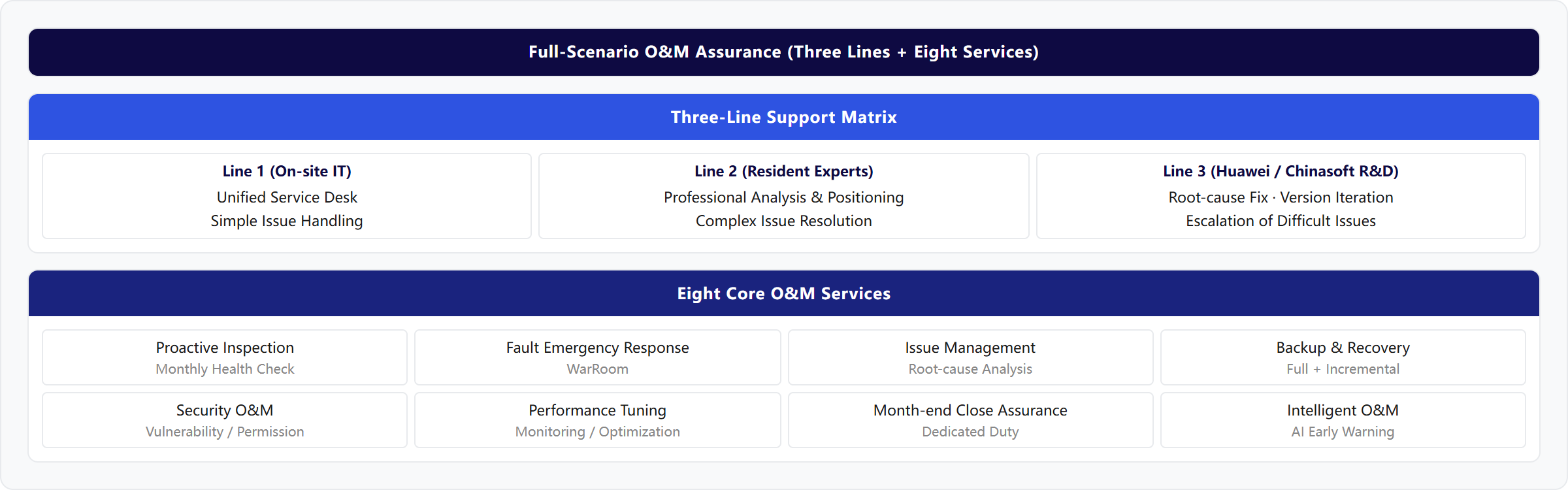Open the Line 3 (Huawei / Chinasoft R&D) card
1568x490 pixels.
coord(1281,196)
